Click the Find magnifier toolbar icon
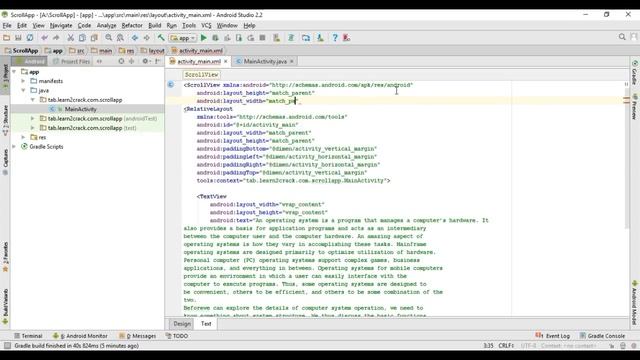The width and height of the screenshot is (640, 360). pos(109,38)
